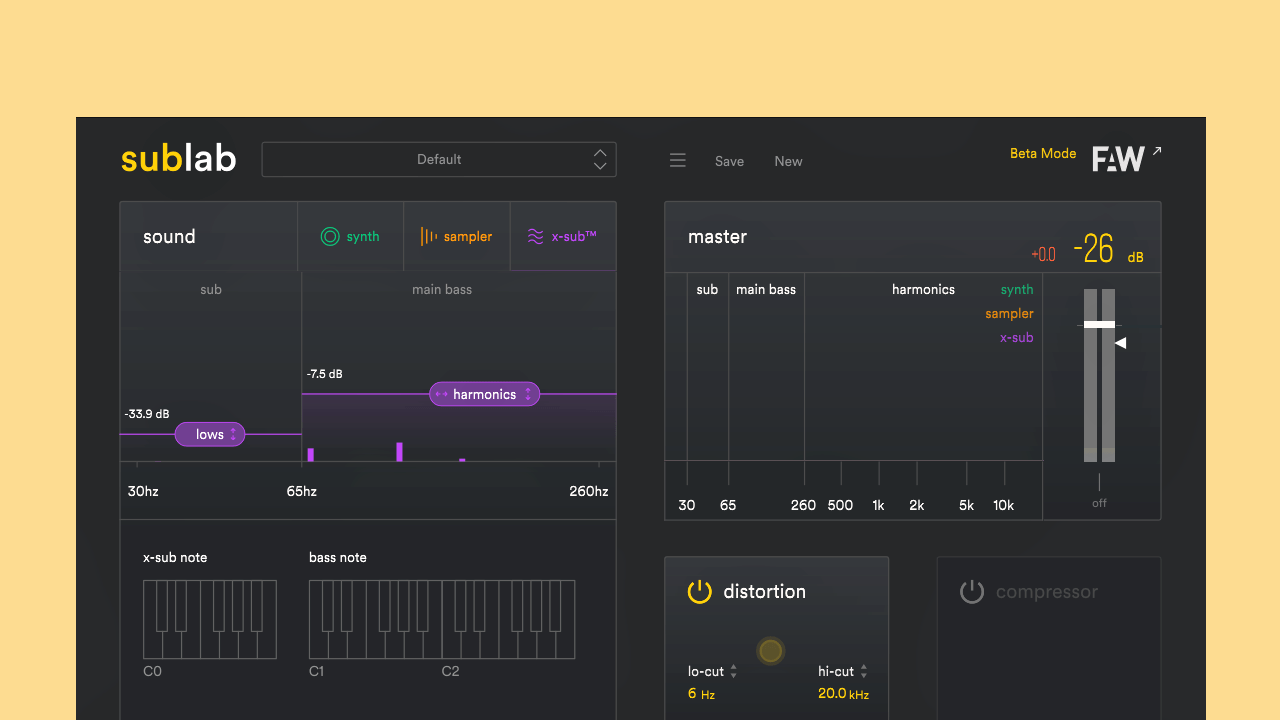Viewport: 1280px width, 720px height.
Task: Click the 'main bass' label in sound panel
Action: point(442,289)
